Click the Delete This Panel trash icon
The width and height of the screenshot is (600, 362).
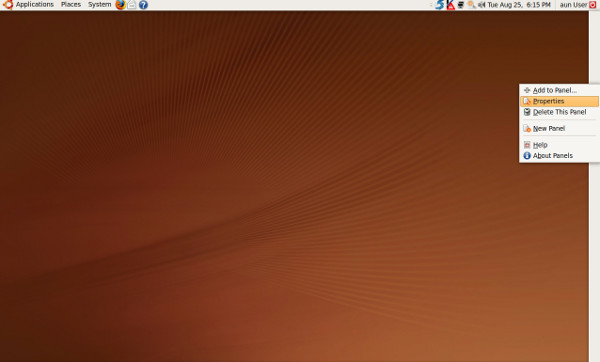527,112
